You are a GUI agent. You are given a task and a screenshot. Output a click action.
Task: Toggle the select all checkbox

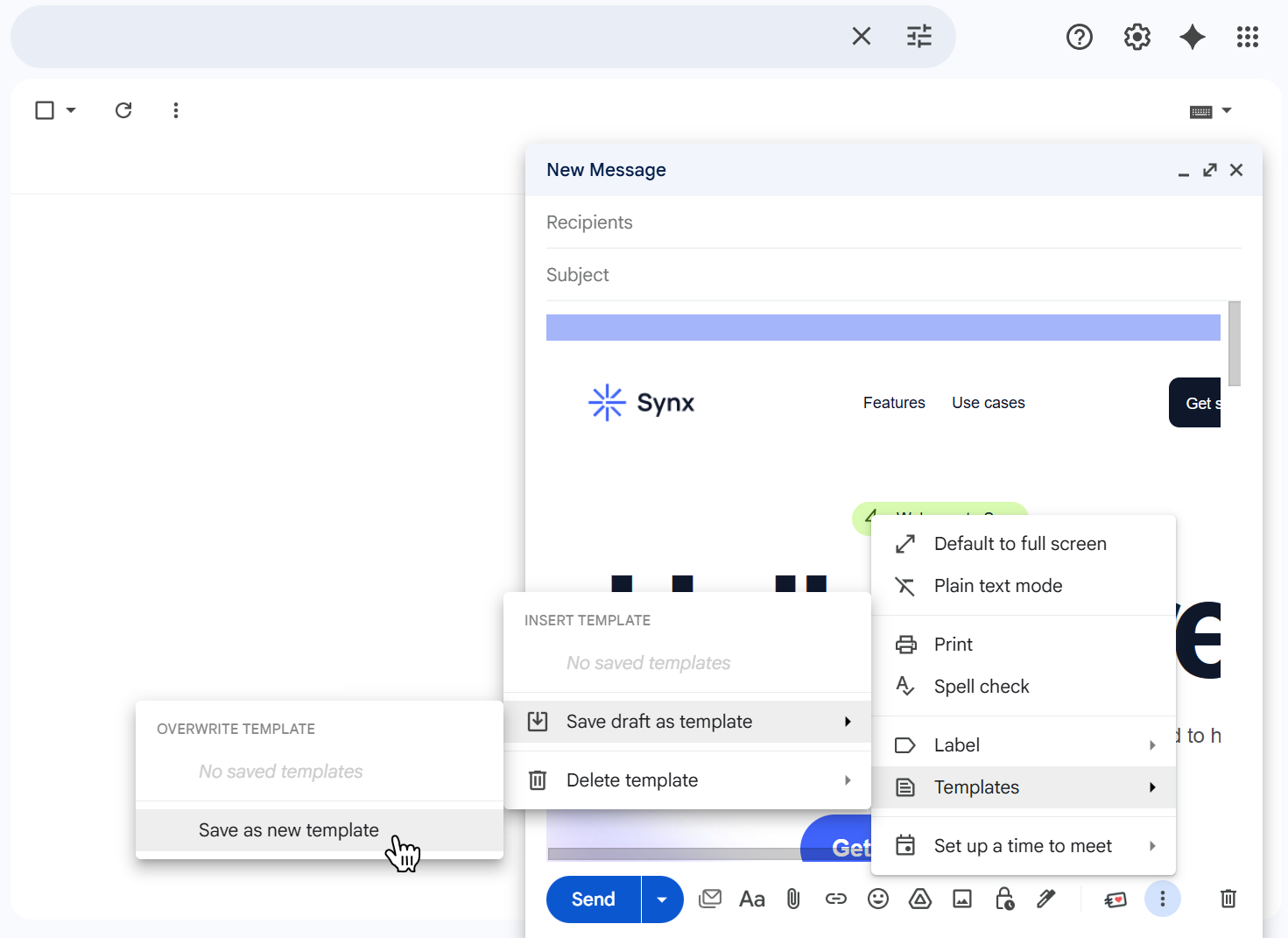(45, 110)
